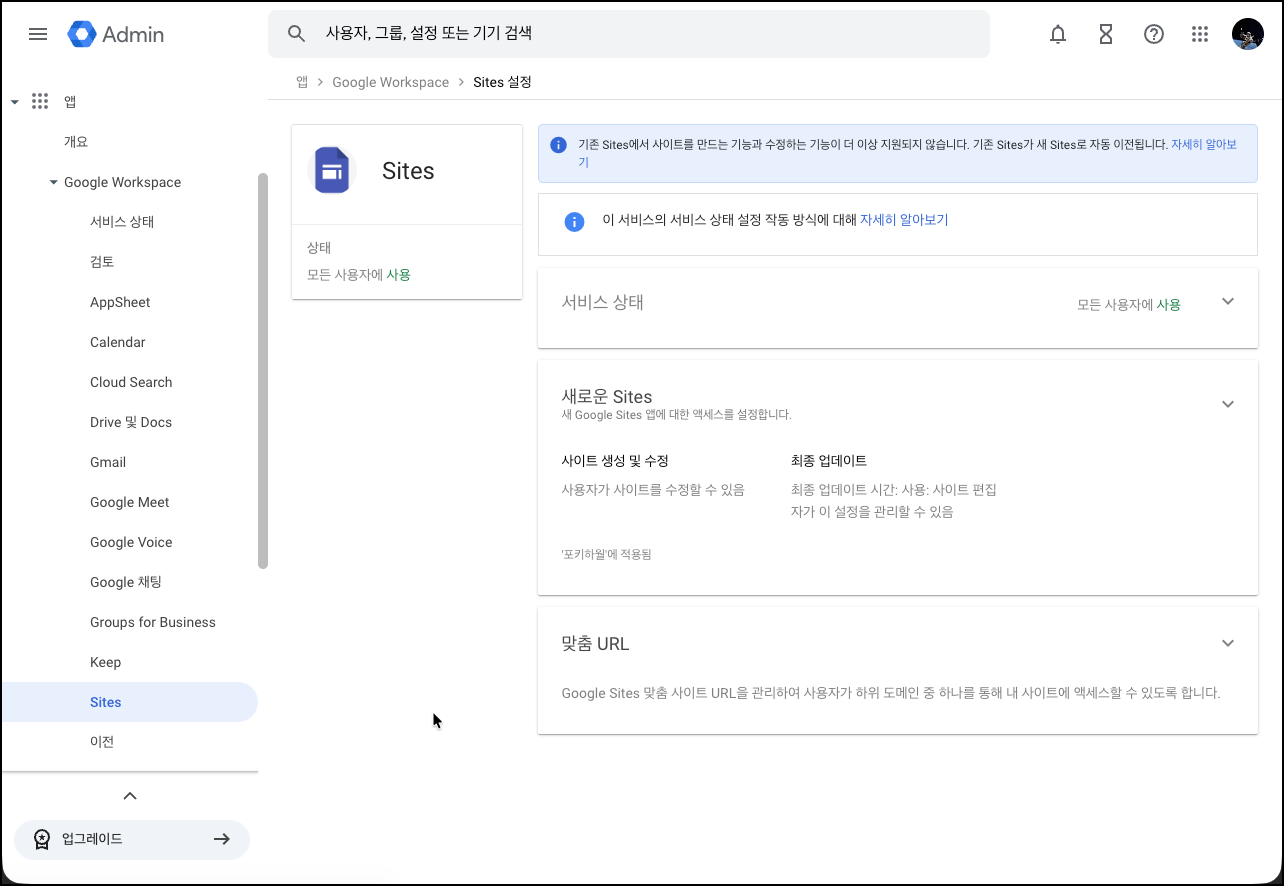Image resolution: width=1284 pixels, height=886 pixels.
Task: Click the Sites 설정 breadcrumb
Action: (x=502, y=82)
